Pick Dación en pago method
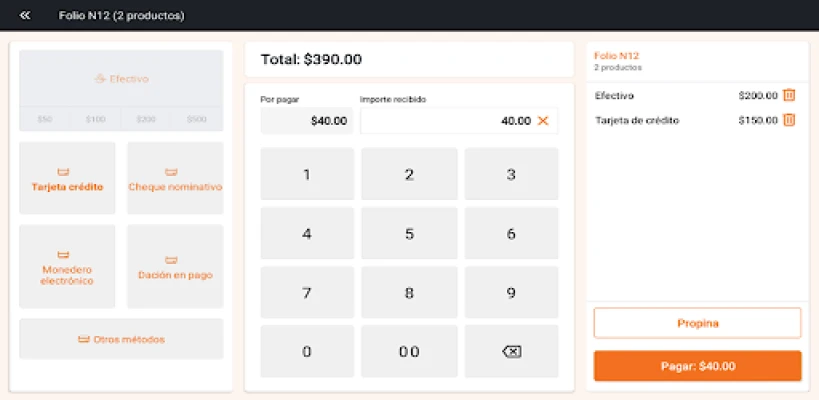 tap(175, 266)
